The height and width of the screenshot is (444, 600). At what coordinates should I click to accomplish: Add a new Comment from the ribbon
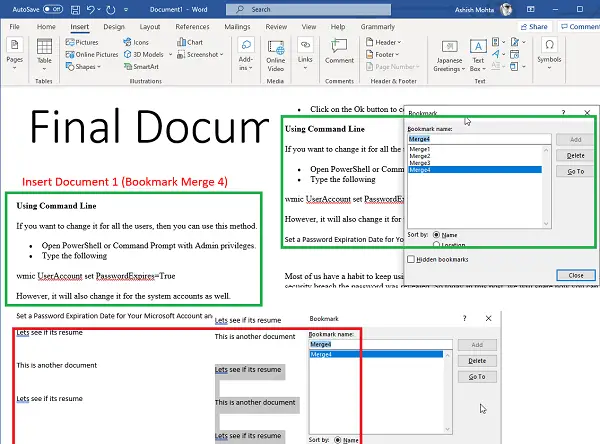(339, 51)
